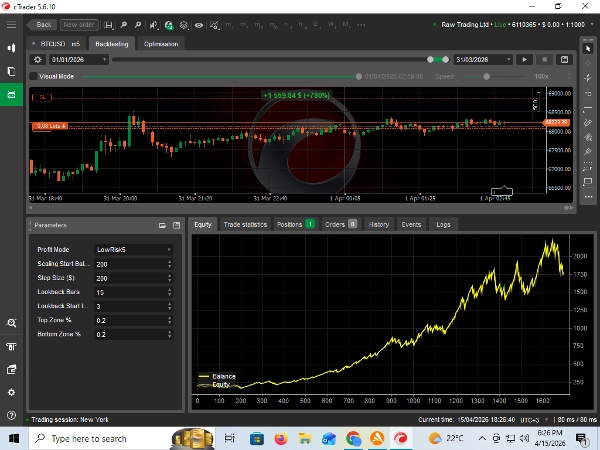Open the hamburger main menu
Image resolution: width=600 pixels, height=450 pixels.
click(11, 25)
